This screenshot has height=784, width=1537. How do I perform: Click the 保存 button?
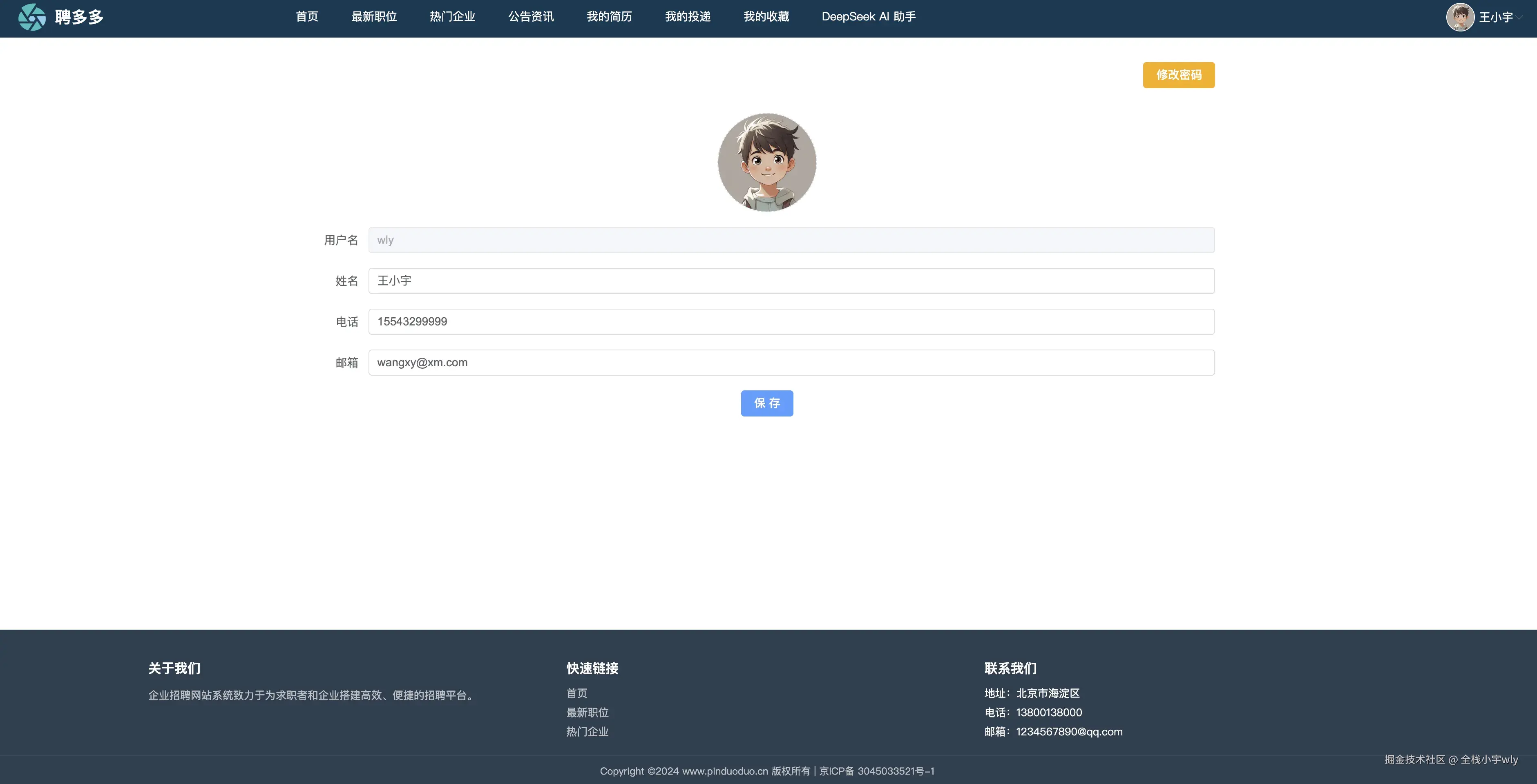767,403
